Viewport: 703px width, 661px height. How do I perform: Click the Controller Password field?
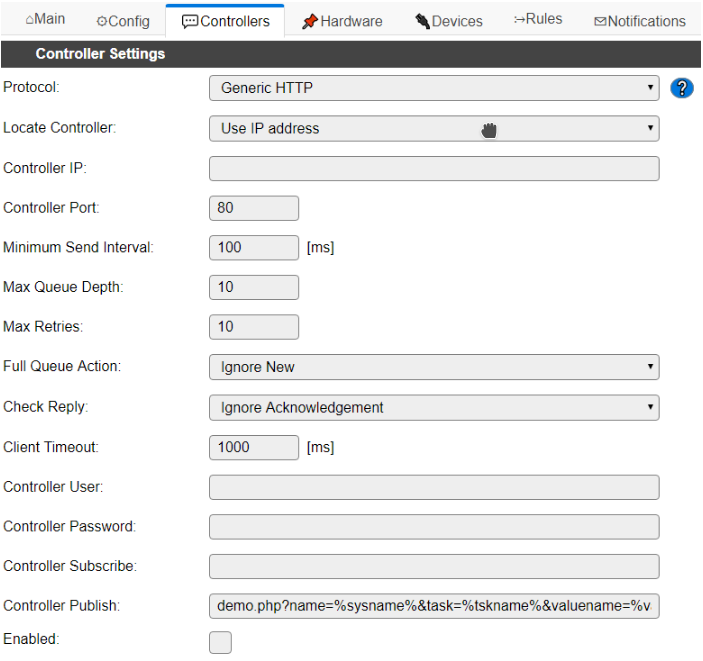tap(433, 527)
